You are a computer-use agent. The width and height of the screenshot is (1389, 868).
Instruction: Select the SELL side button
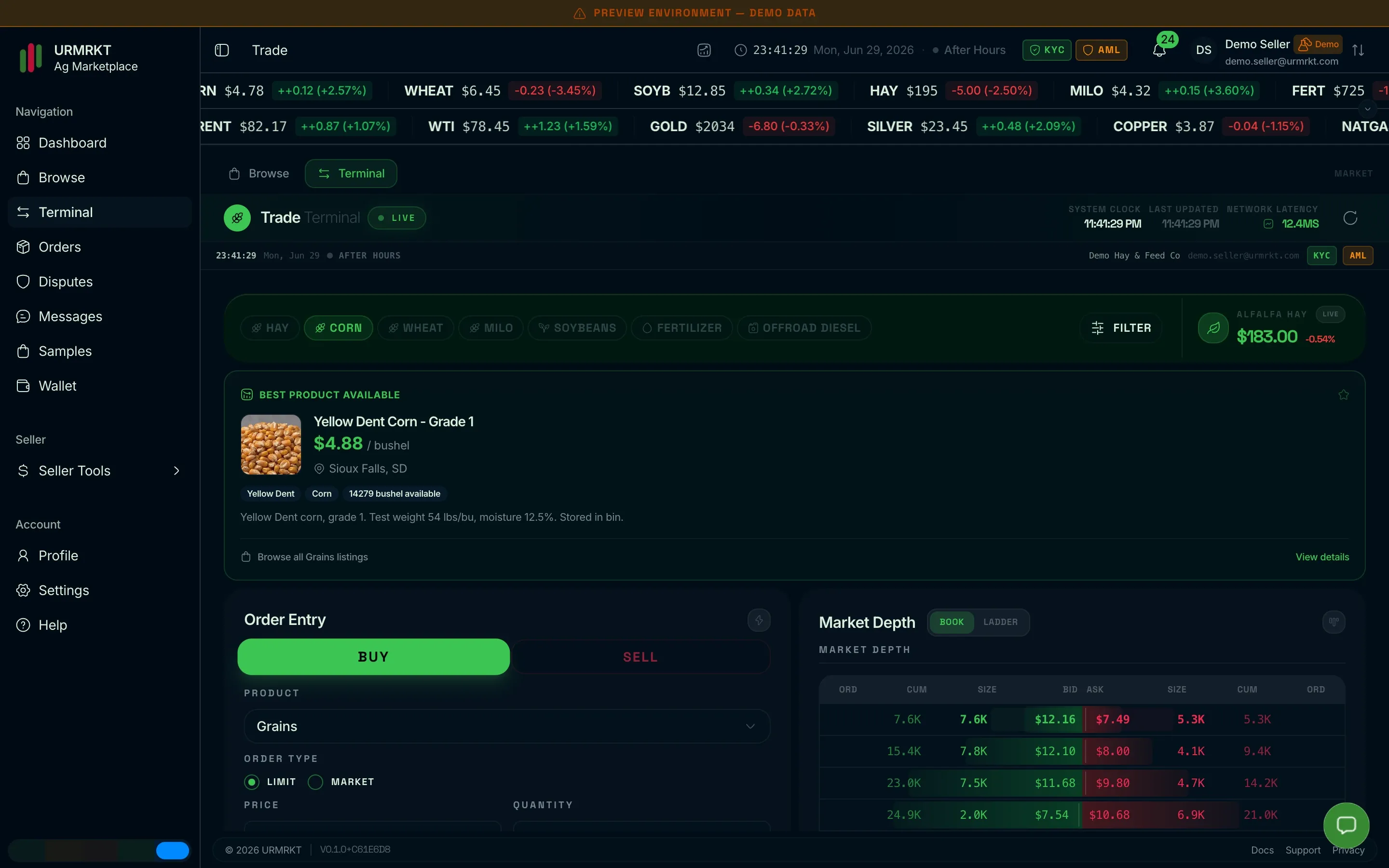pyautogui.click(x=640, y=657)
